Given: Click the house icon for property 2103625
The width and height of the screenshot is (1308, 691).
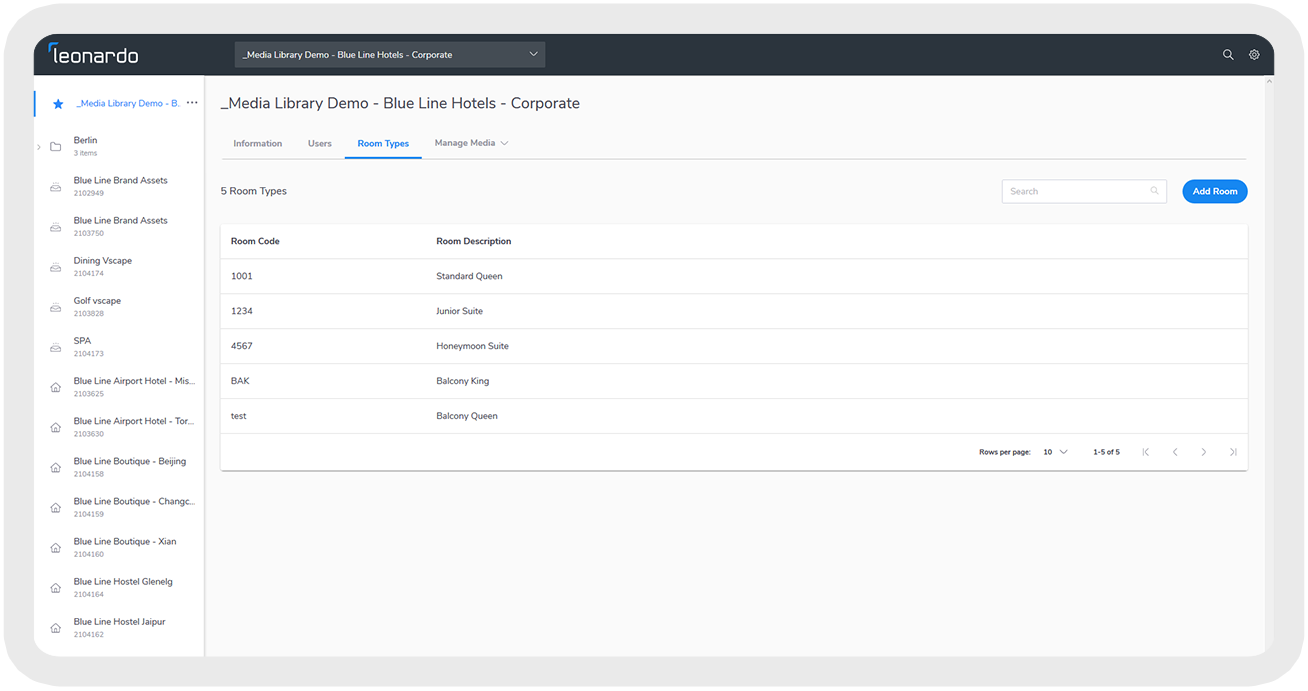Looking at the screenshot, I should [x=56, y=387].
